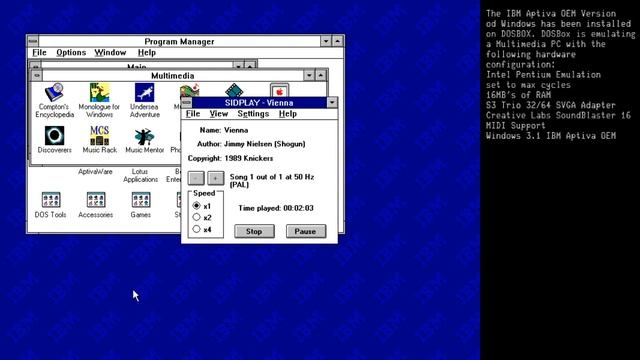This screenshot has height=360, width=640.
Task: Click the SIDPLAY - Vienna title bar
Action: (259, 103)
